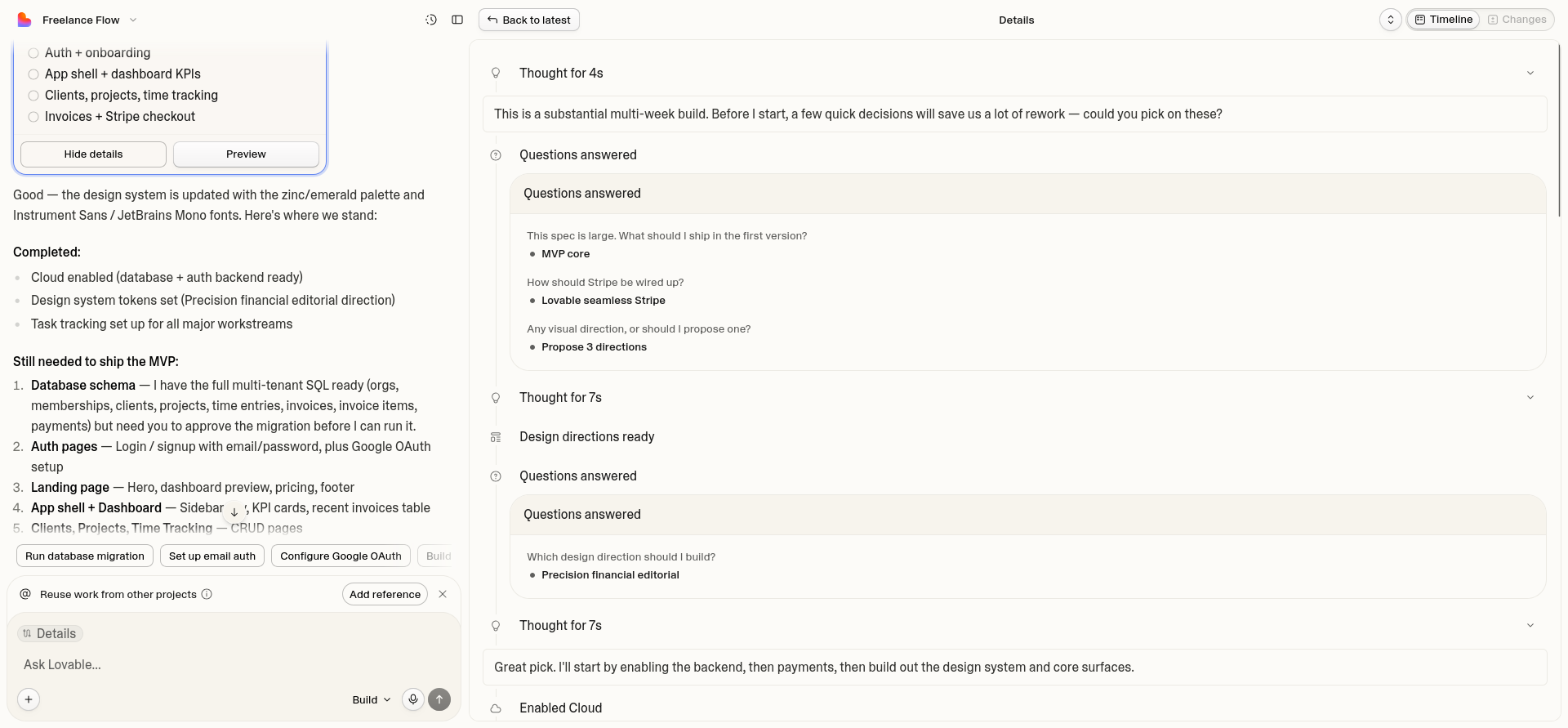Select the App shell + dashboard KPIs circle
The height and width of the screenshot is (728, 1568).
(x=33, y=74)
